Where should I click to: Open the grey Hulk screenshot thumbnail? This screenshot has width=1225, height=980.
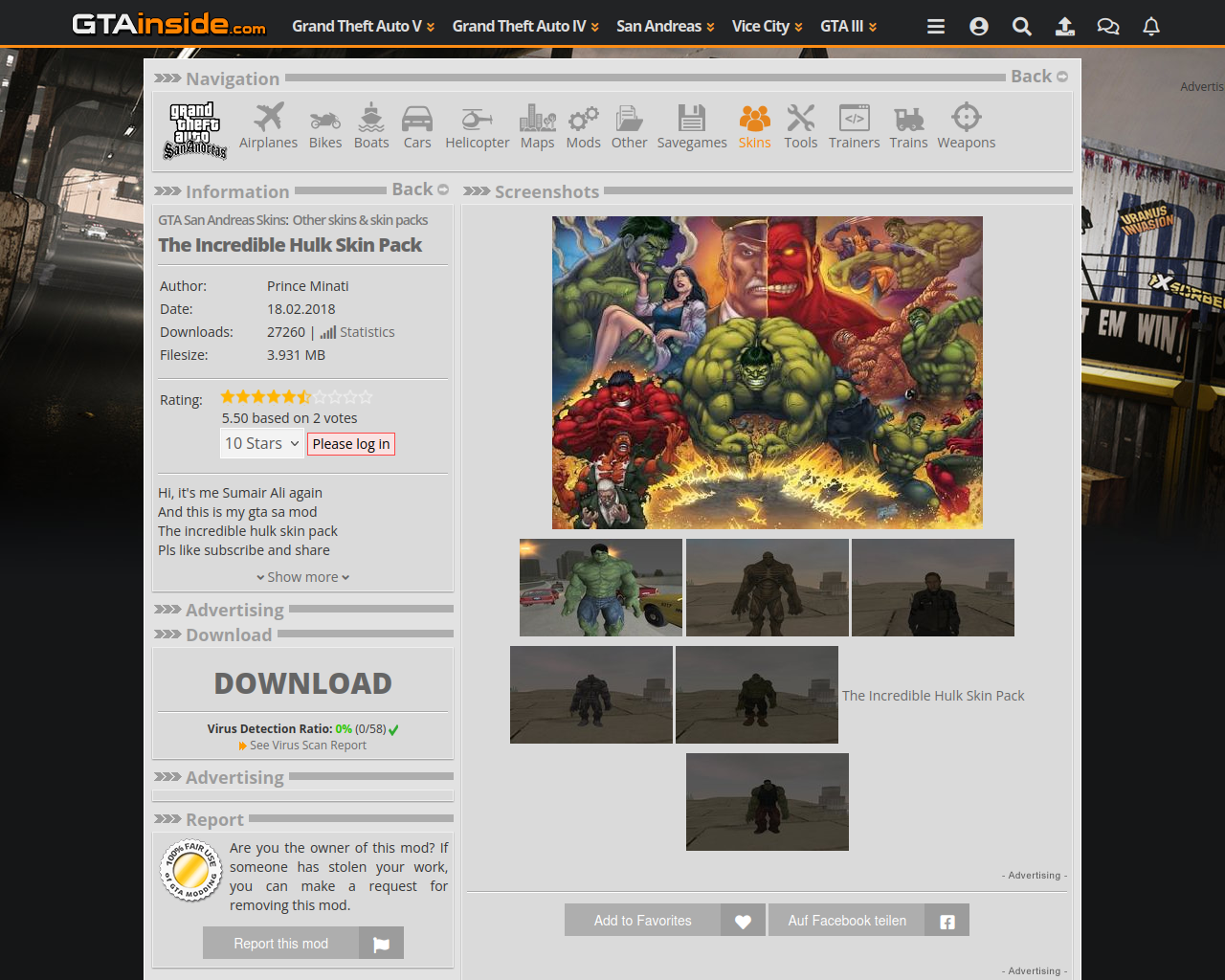click(x=591, y=695)
